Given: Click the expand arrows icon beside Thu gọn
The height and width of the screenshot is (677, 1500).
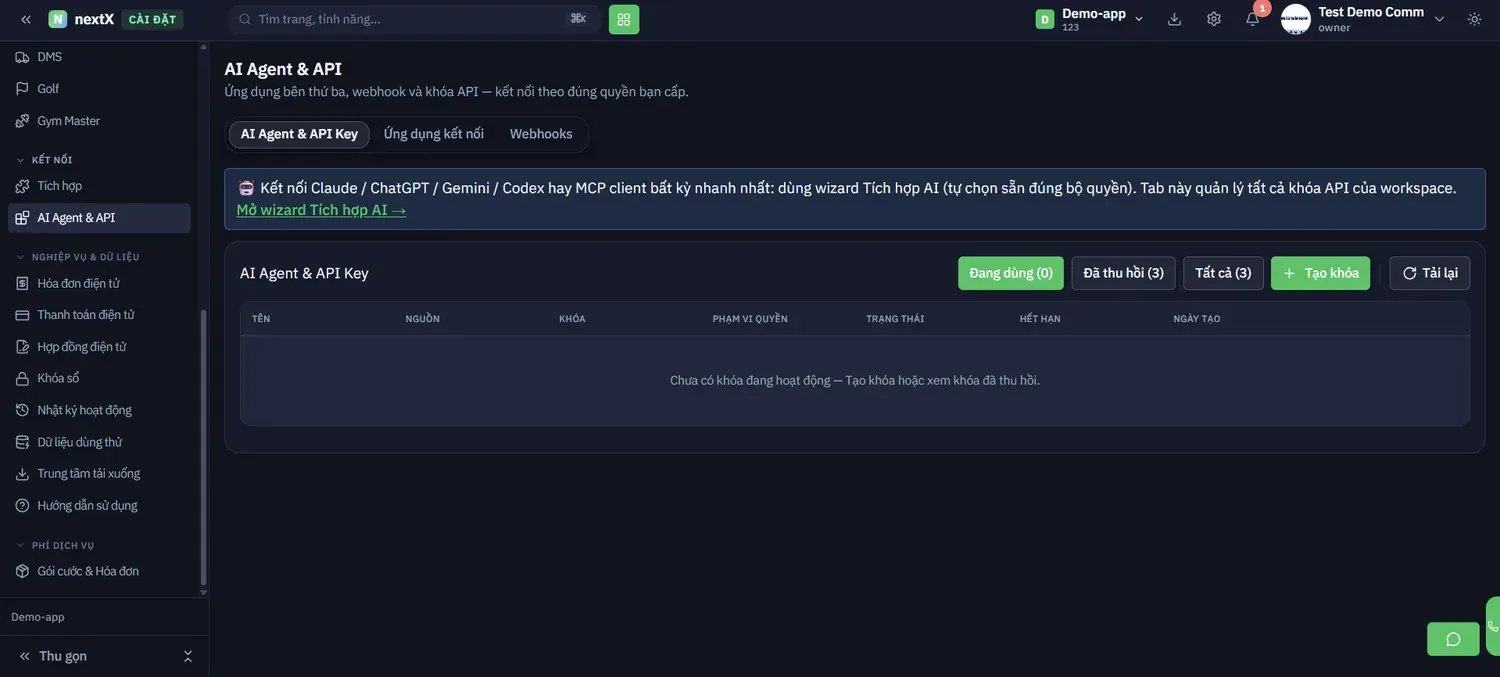Looking at the screenshot, I should (187, 656).
